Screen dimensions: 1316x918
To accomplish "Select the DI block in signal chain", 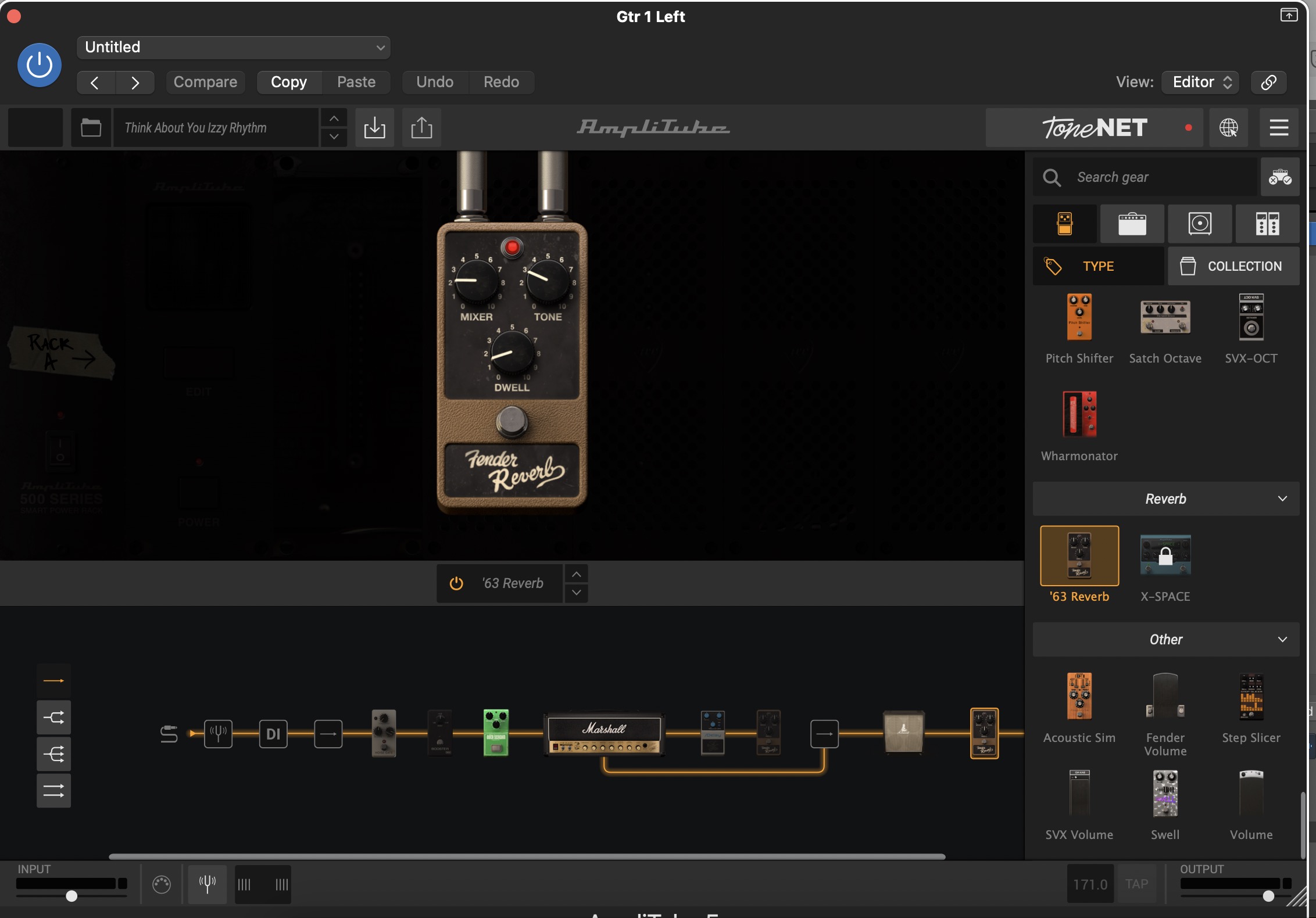I will click(273, 734).
